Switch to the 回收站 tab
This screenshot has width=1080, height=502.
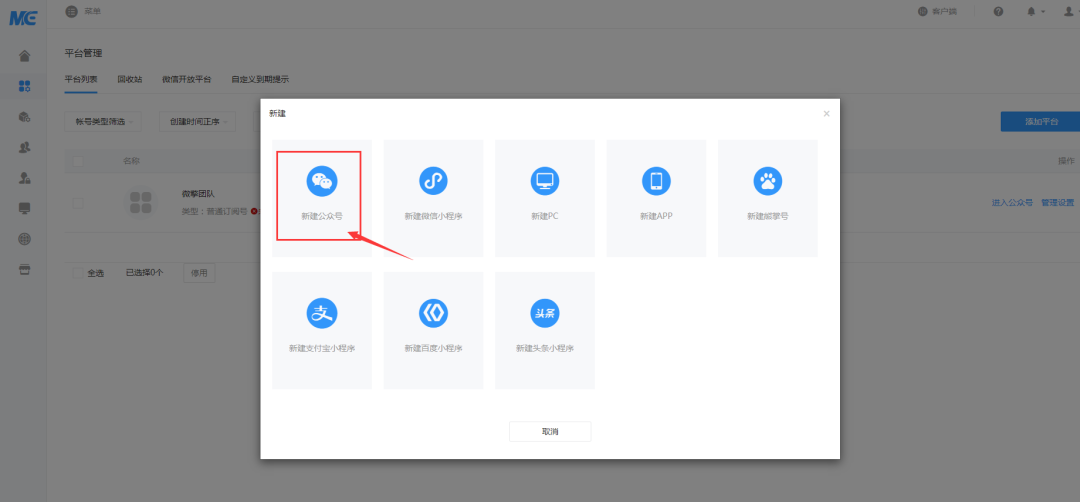point(130,79)
